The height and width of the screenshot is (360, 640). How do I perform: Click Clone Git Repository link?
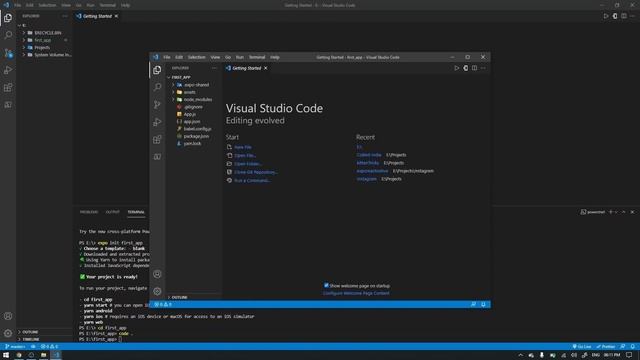[256, 172]
